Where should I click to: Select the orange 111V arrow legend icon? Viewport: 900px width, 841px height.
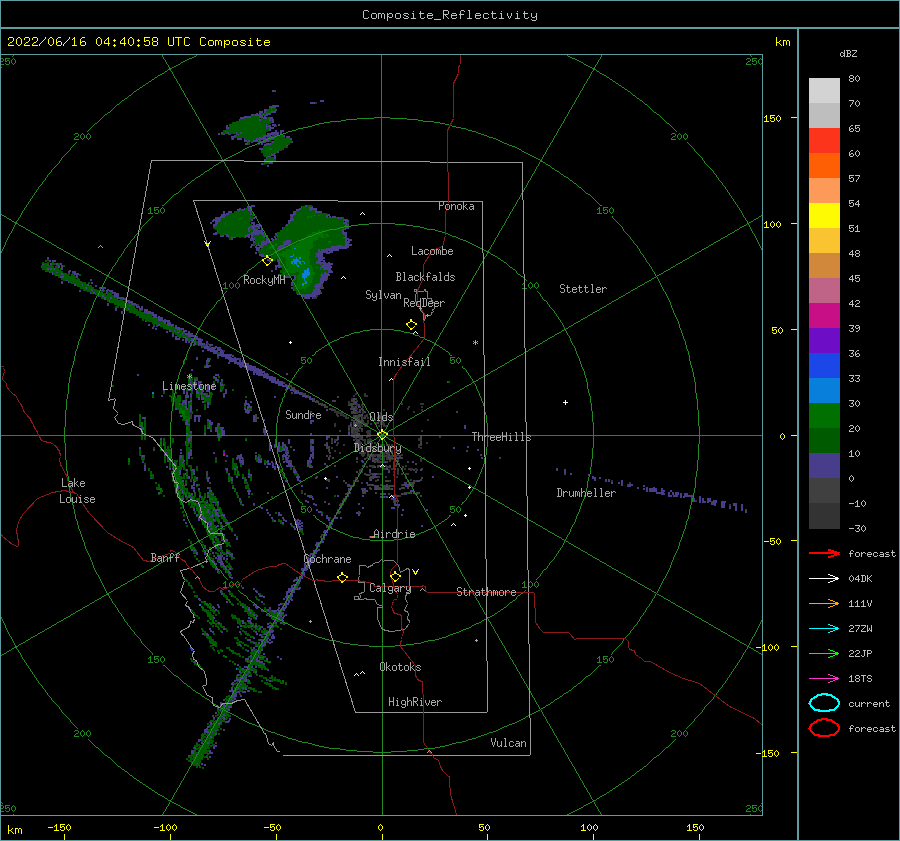[x=824, y=603]
